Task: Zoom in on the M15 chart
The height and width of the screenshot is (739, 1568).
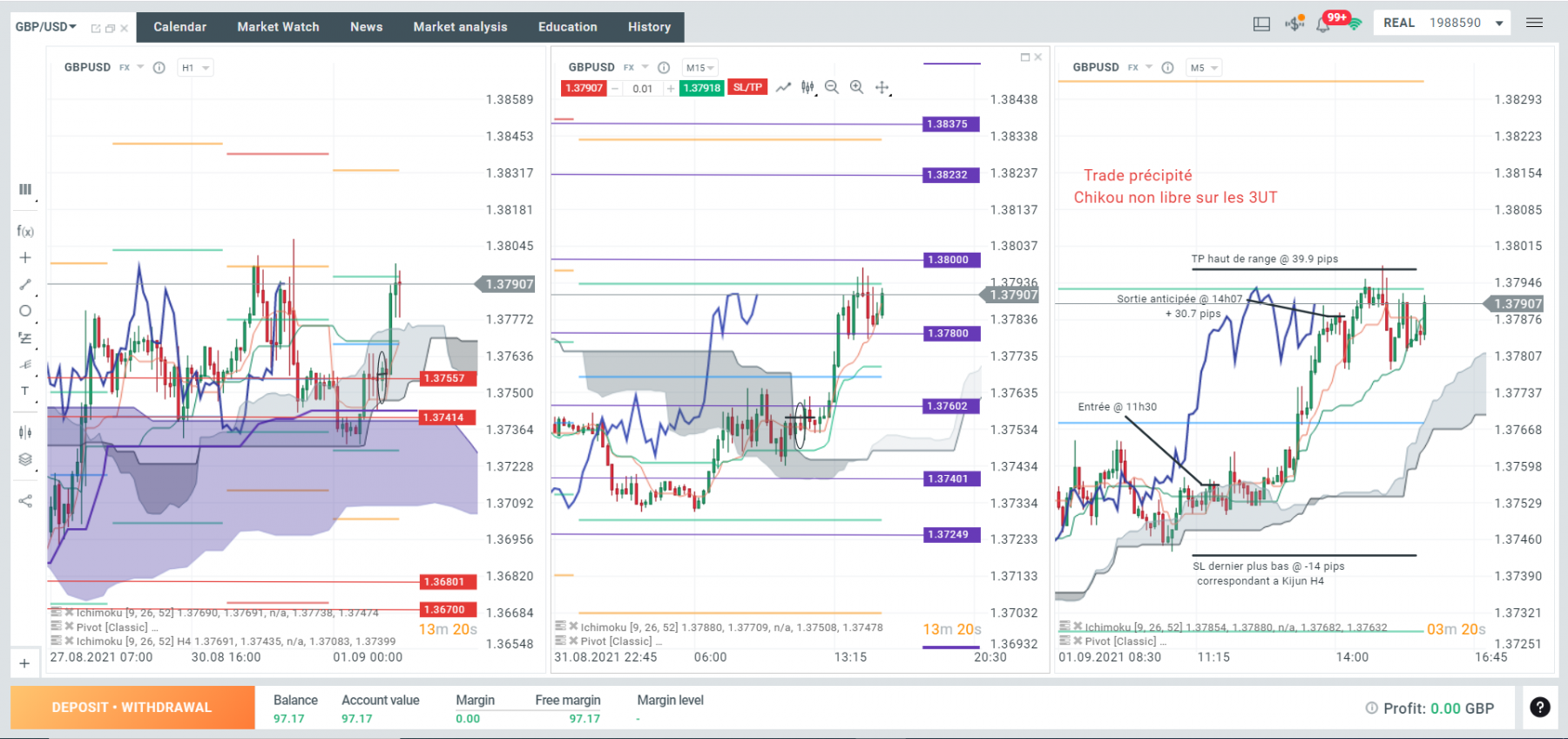Action: pyautogui.click(x=857, y=87)
